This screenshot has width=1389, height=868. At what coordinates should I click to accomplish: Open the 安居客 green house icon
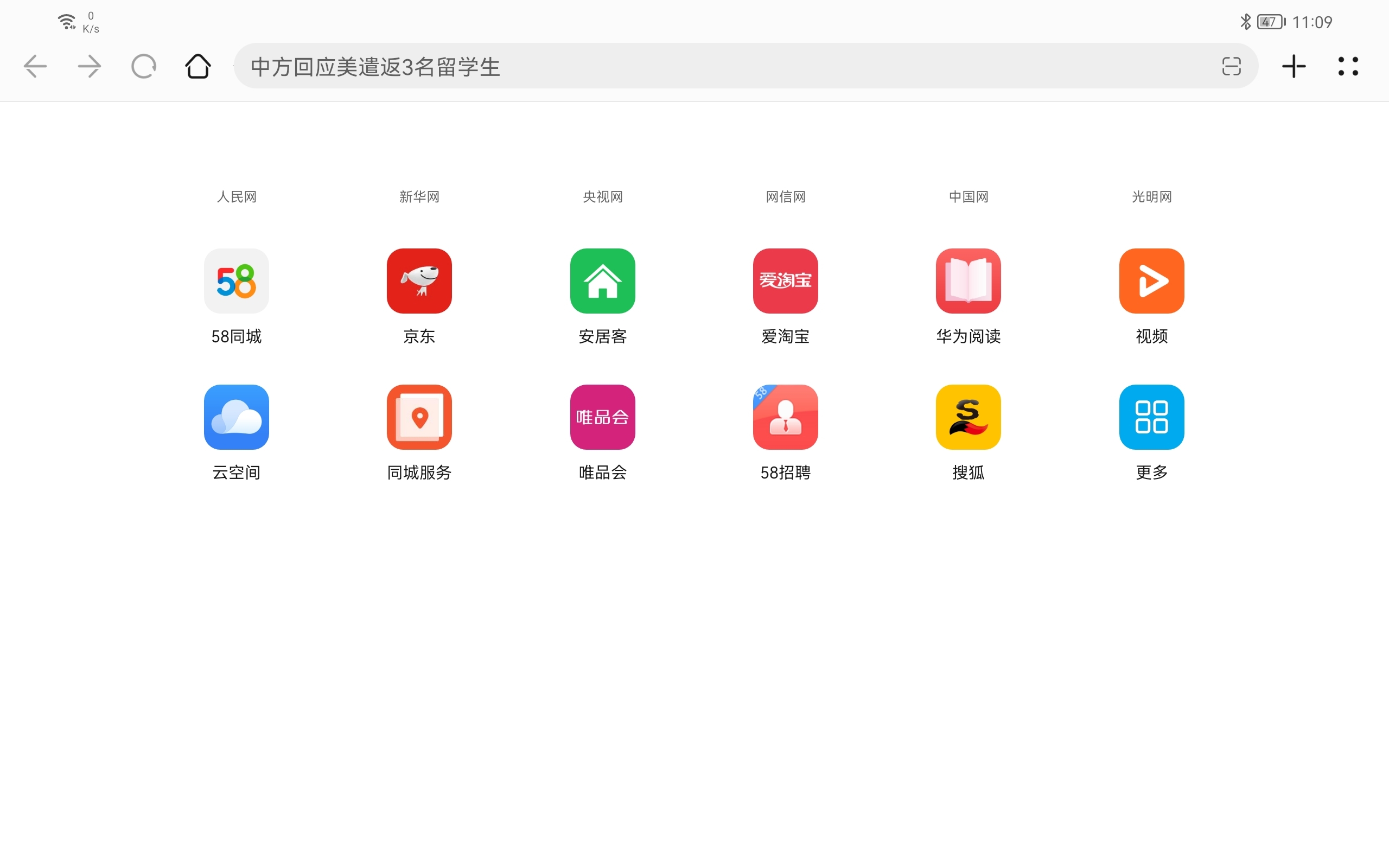point(603,280)
